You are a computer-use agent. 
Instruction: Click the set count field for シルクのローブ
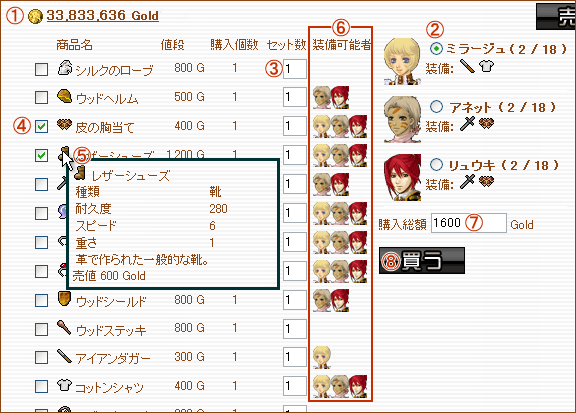(295, 69)
